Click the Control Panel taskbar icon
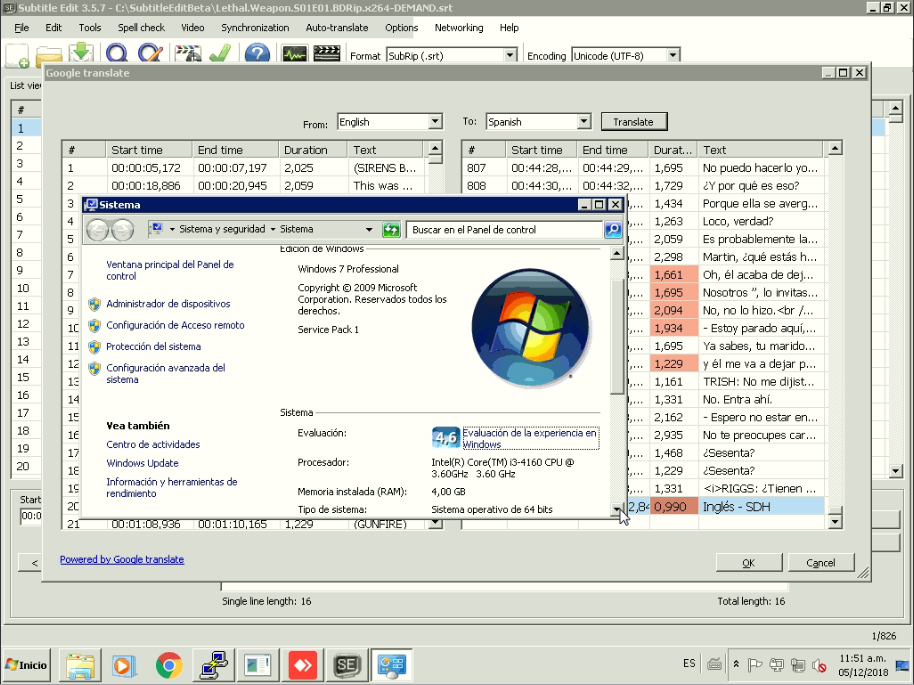 tap(391, 665)
